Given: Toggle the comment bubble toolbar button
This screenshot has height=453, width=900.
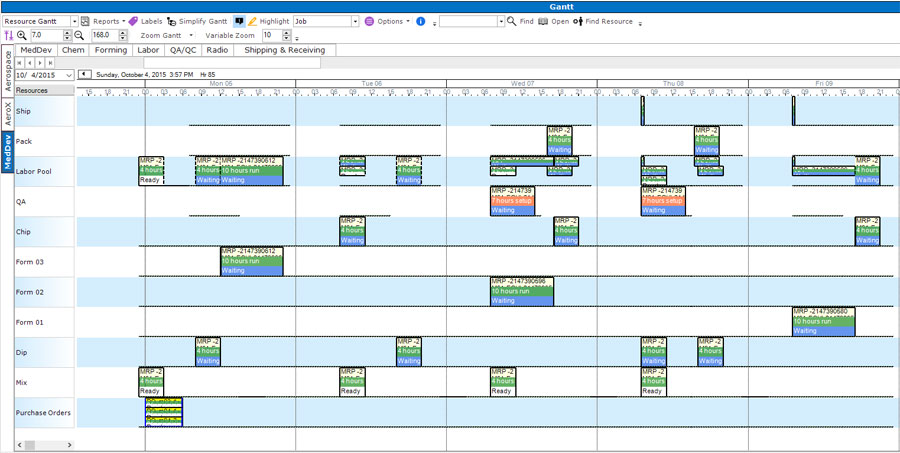Looking at the screenshot, I should pyautogui.click(x=239, y=21).
